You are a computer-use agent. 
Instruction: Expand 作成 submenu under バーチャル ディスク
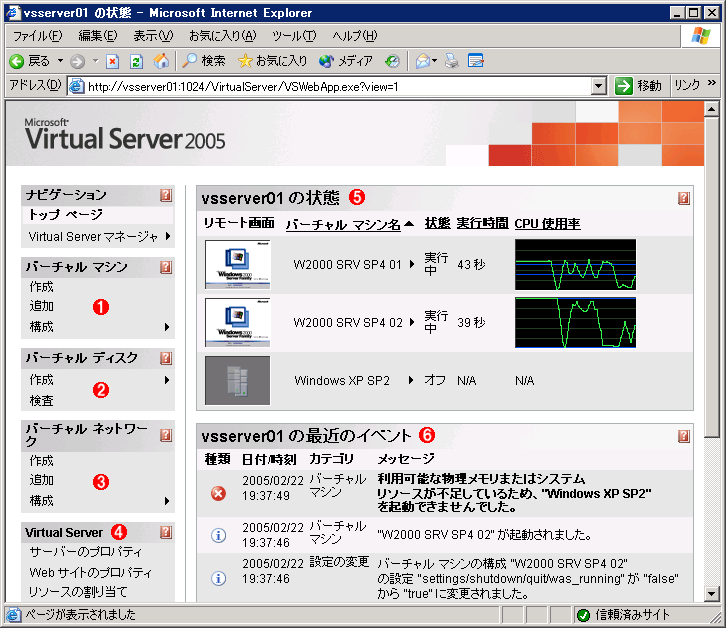coord(167,380)
